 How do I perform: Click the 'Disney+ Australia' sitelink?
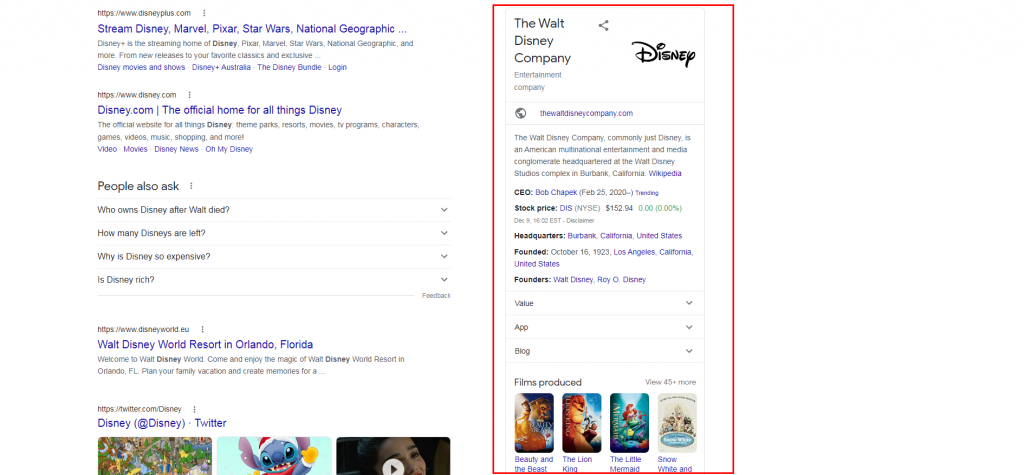pos(221,67)
